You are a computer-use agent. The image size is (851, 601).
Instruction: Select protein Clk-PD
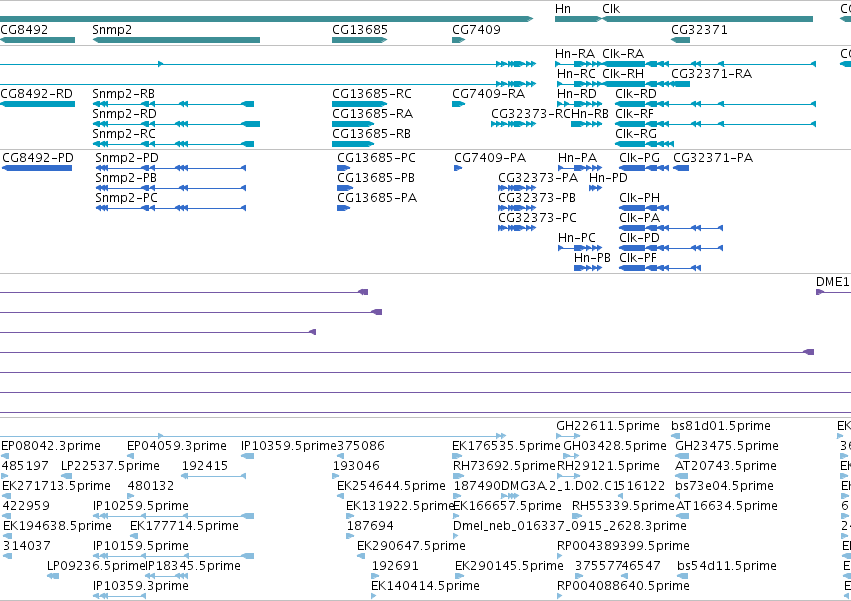click(x=639, y=238)
